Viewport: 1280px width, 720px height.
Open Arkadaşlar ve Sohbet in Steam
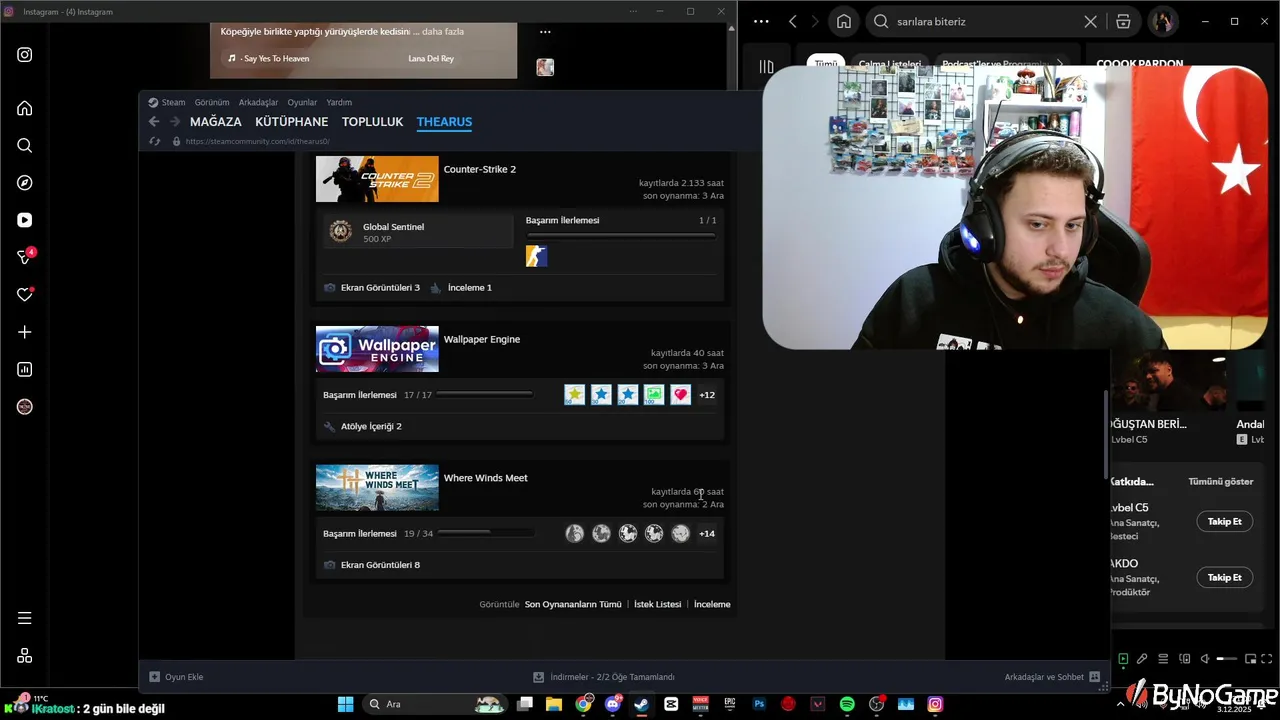tap(1052, 677)
